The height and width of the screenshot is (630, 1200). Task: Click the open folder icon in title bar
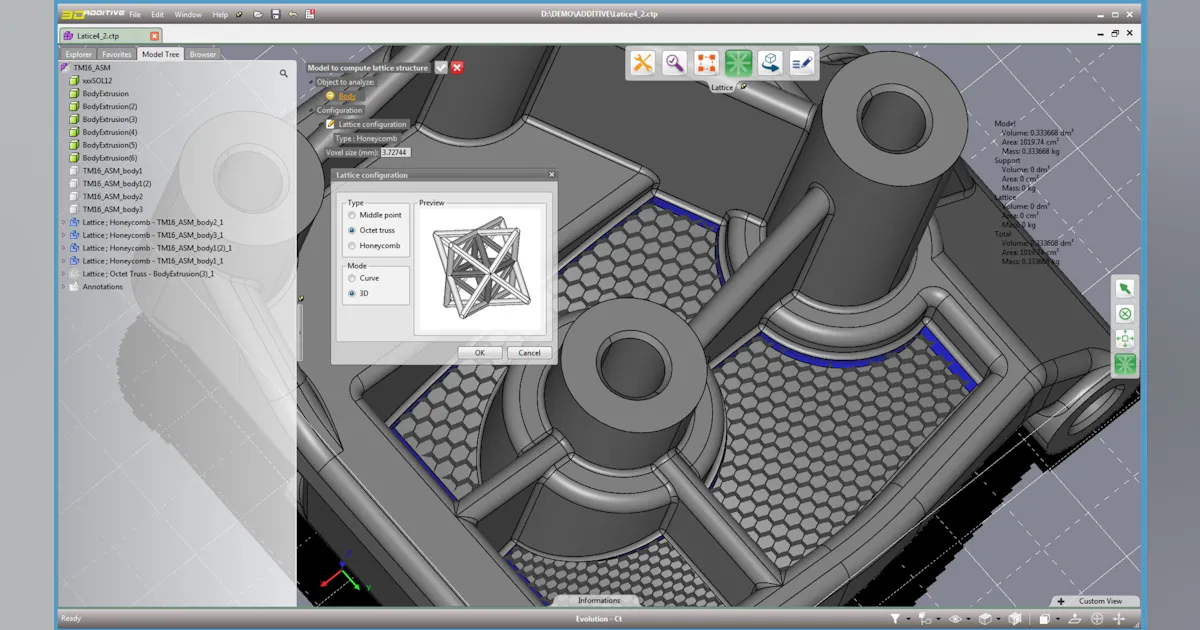[x=258, y=14]
